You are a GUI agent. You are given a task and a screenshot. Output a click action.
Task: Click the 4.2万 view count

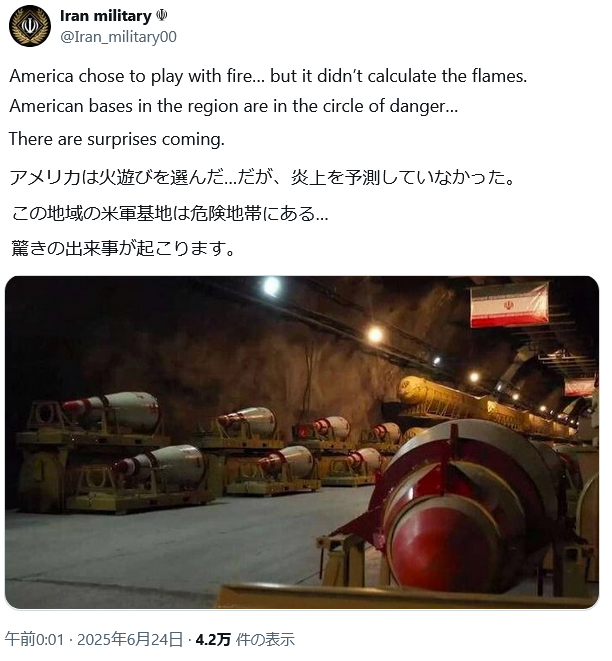click(x=213, y=640)
